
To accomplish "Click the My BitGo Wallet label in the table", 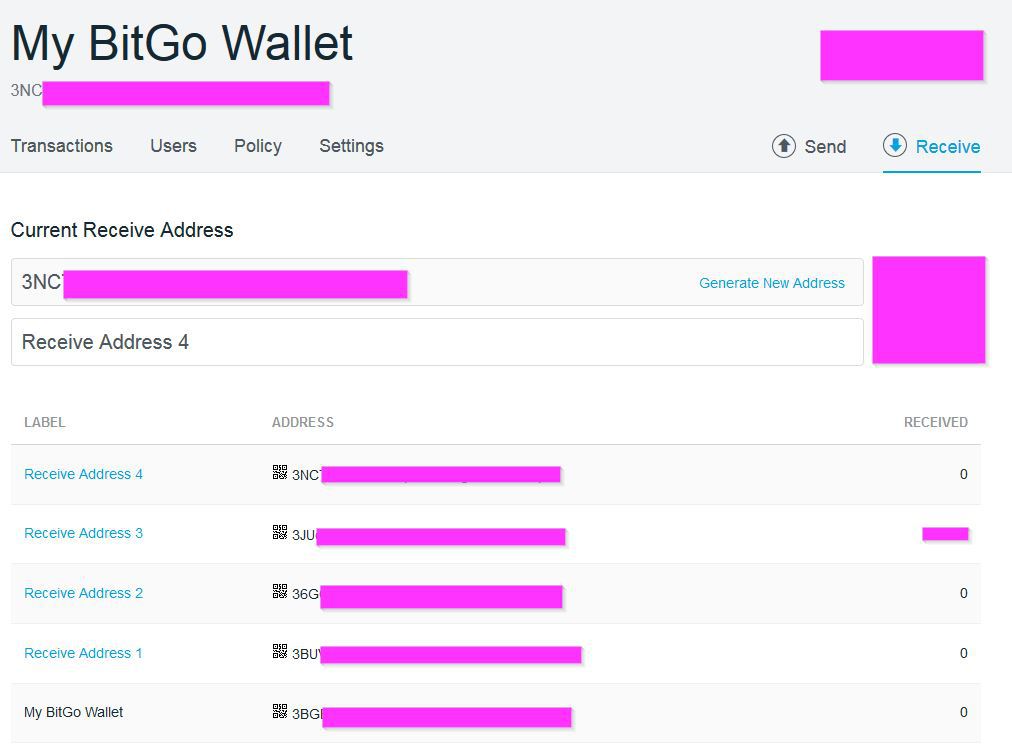I will tap(74, 712).
